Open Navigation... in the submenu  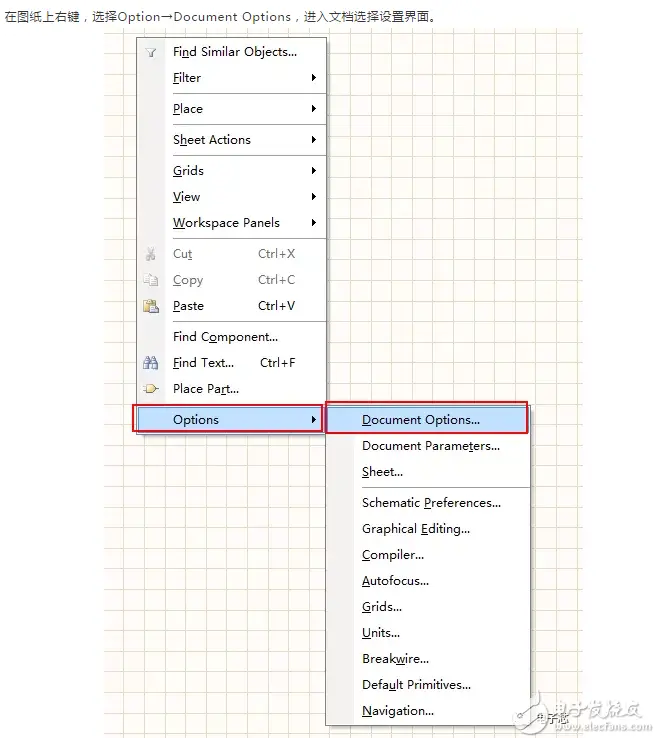(x=428, y=711)
